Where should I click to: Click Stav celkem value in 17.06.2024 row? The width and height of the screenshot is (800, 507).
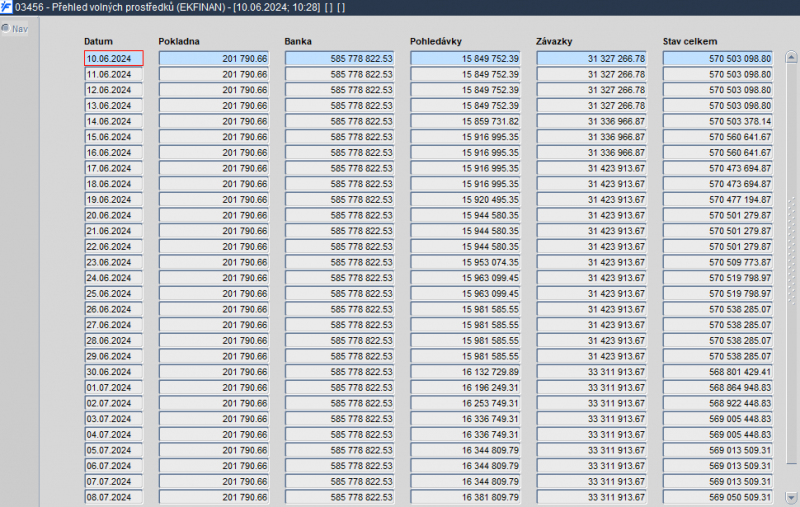[x=718, y=168]
